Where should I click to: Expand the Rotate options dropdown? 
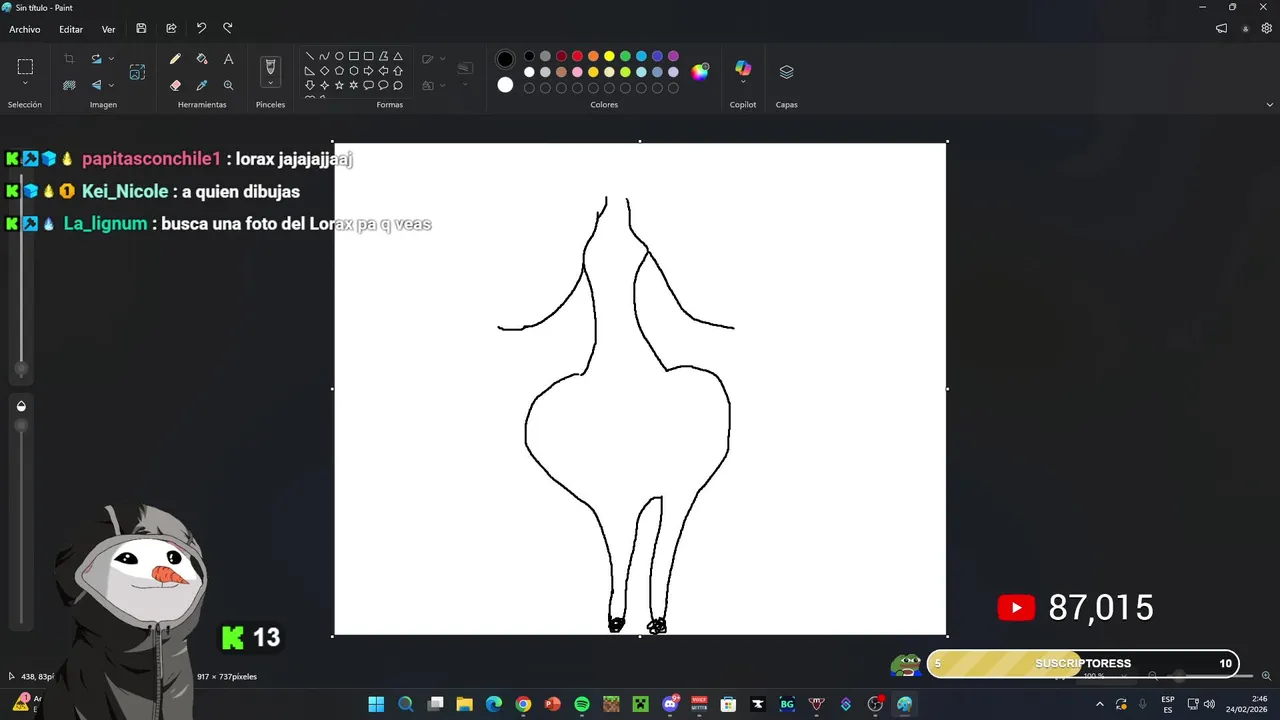click(x=111, y=59)
